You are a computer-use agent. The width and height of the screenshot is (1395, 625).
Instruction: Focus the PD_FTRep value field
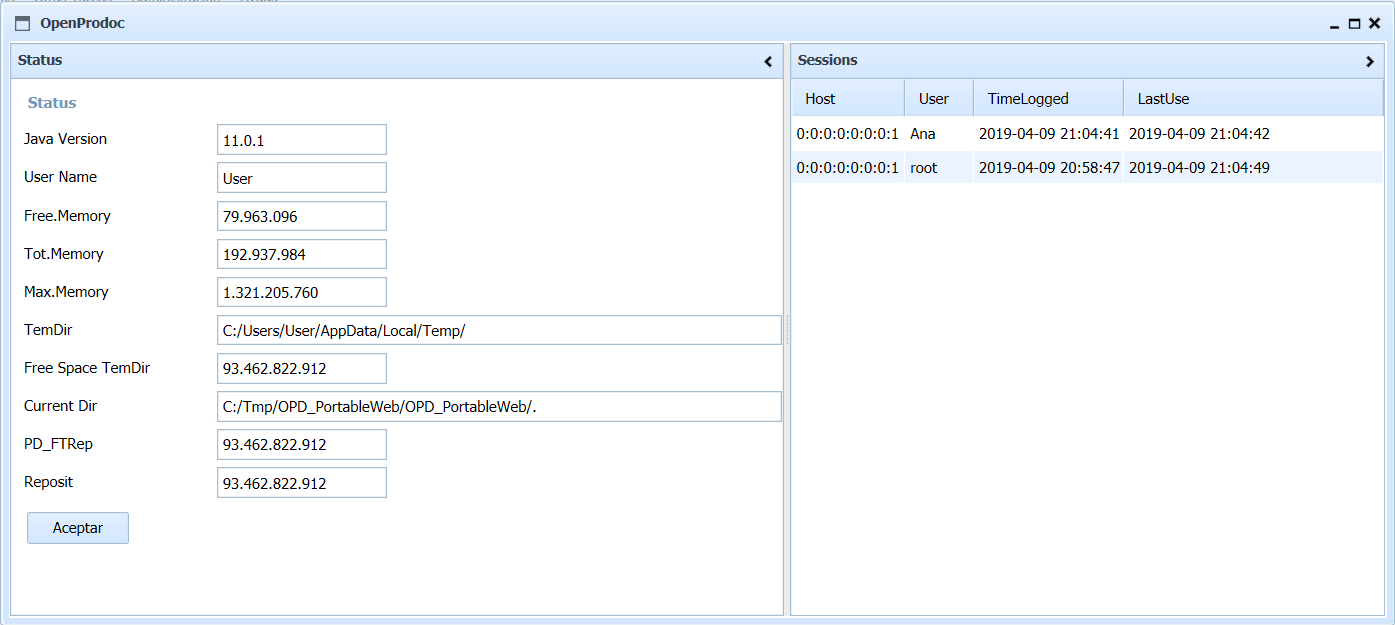point(302,444)
